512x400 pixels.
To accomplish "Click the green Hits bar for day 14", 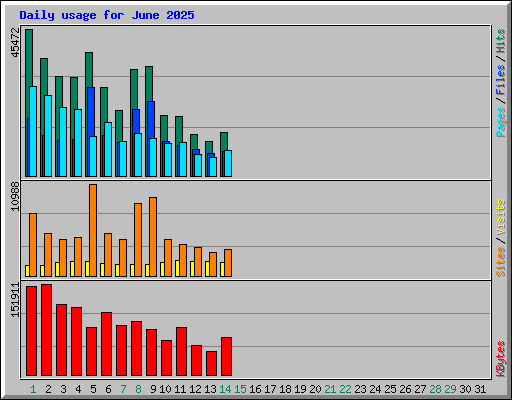I will [x=224, y=141].
